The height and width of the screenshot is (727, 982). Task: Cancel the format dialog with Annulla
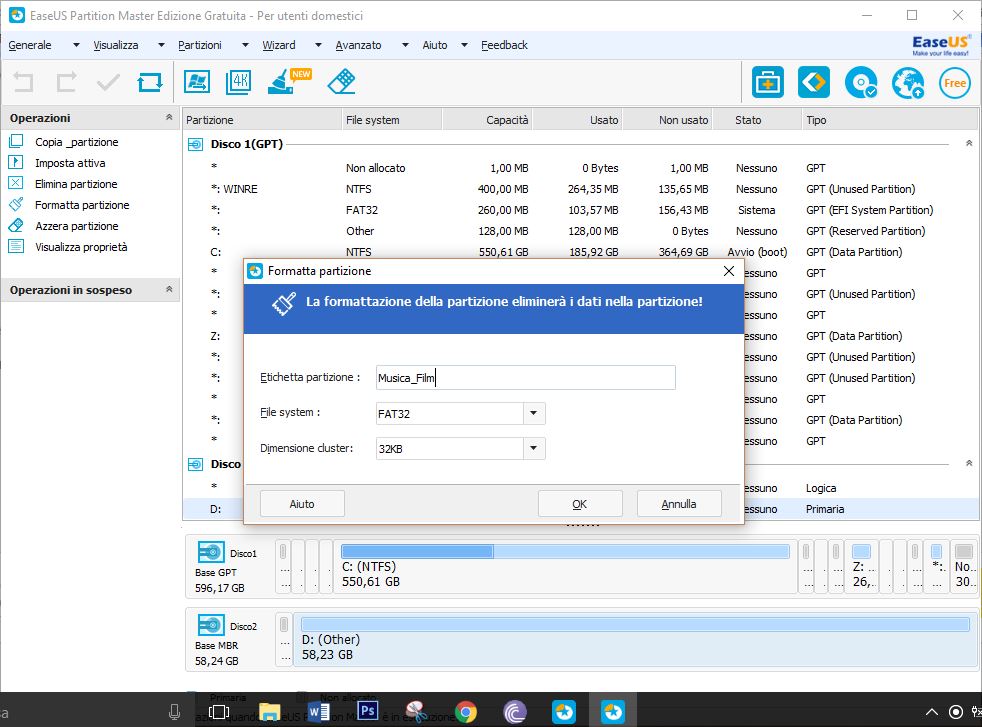pyautogui.click(x=679, y=504)
